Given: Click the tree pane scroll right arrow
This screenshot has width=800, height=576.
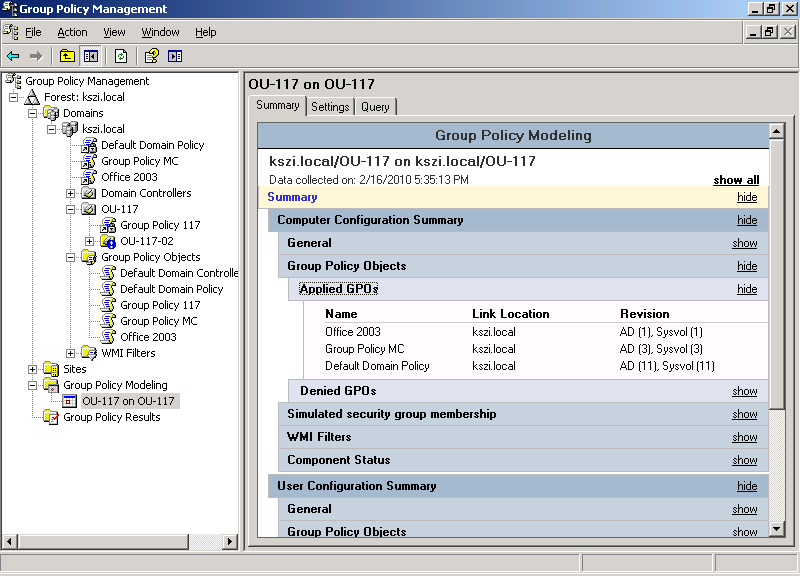Looking at the screenshot, I should click(230, 541).
